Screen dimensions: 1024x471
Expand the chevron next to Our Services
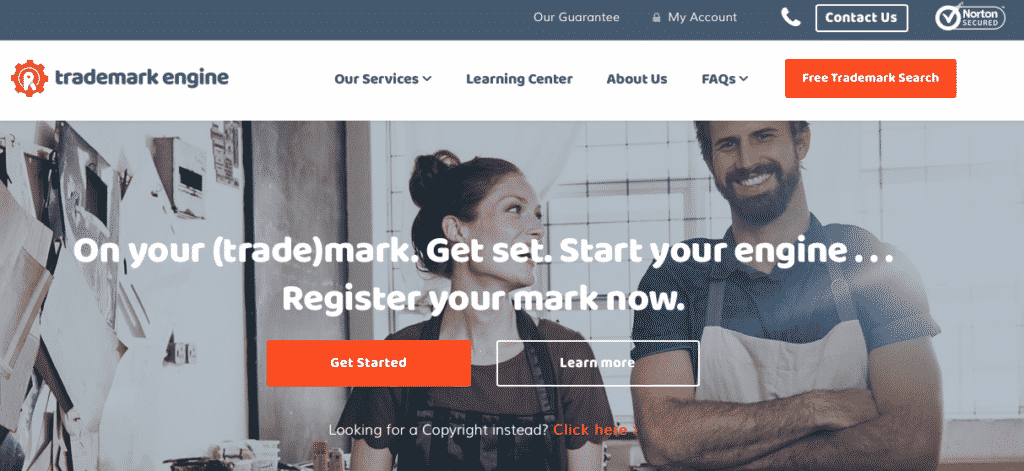tap(427, 79)
